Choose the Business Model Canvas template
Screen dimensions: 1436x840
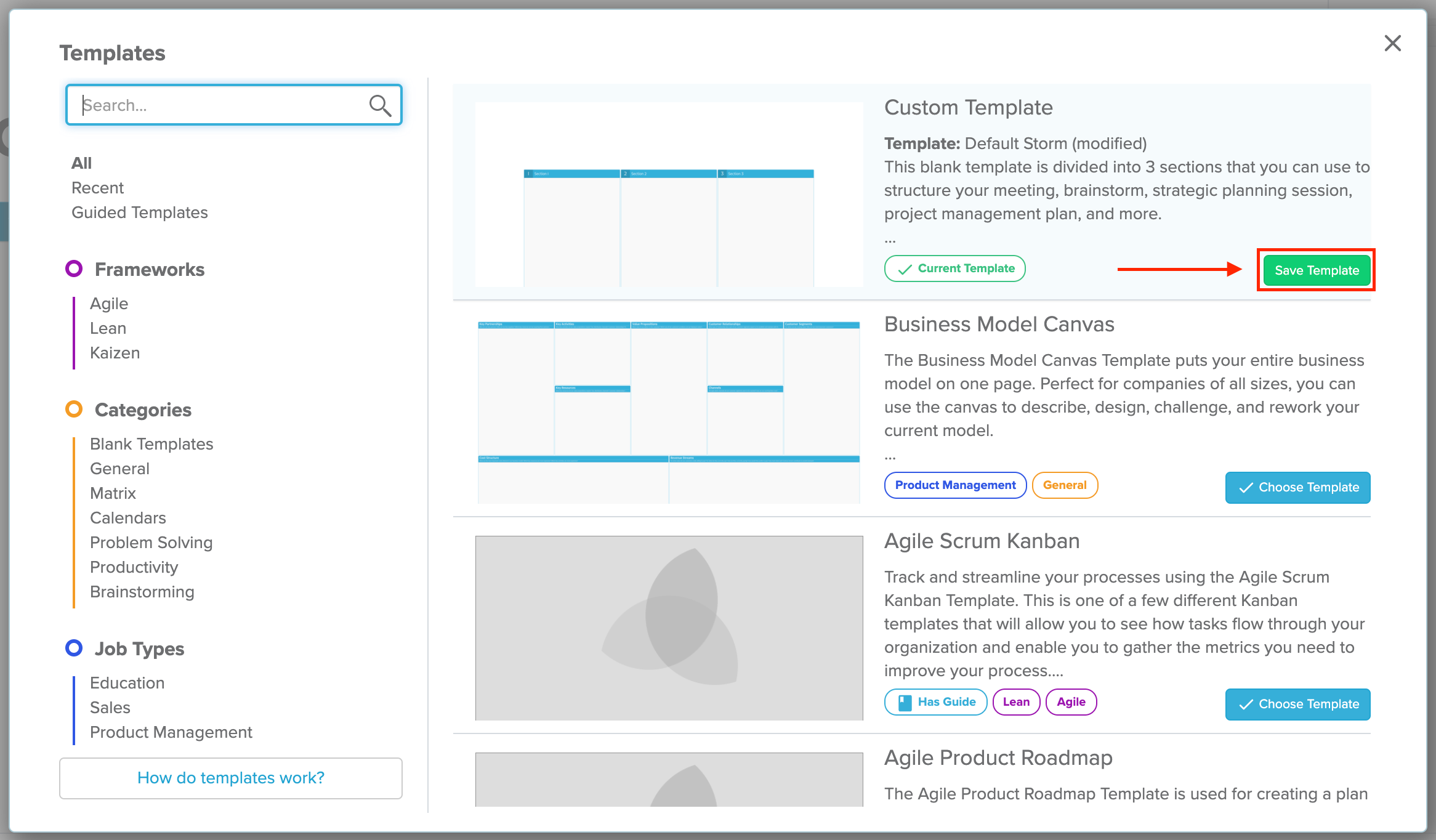(x=1297, y=487)
